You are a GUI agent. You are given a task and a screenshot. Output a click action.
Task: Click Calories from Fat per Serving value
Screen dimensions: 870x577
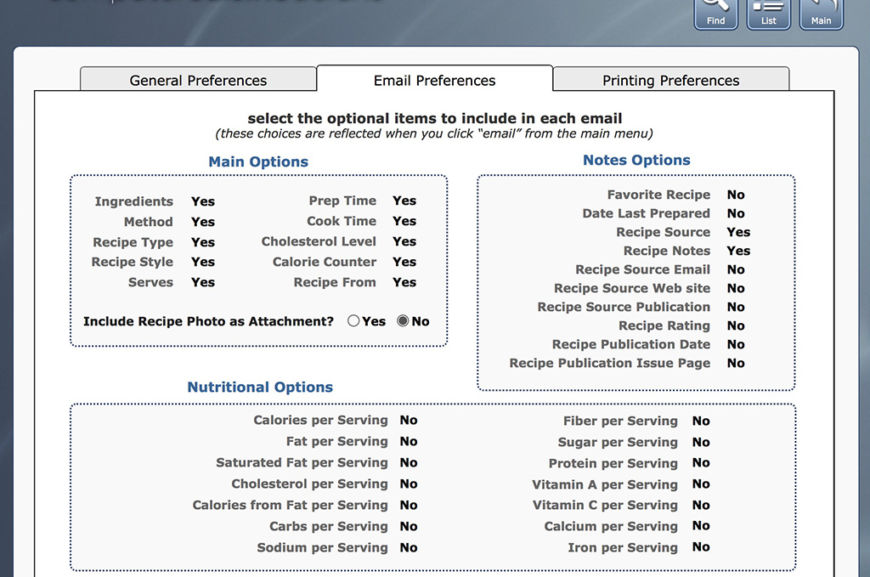pos(408,505)
